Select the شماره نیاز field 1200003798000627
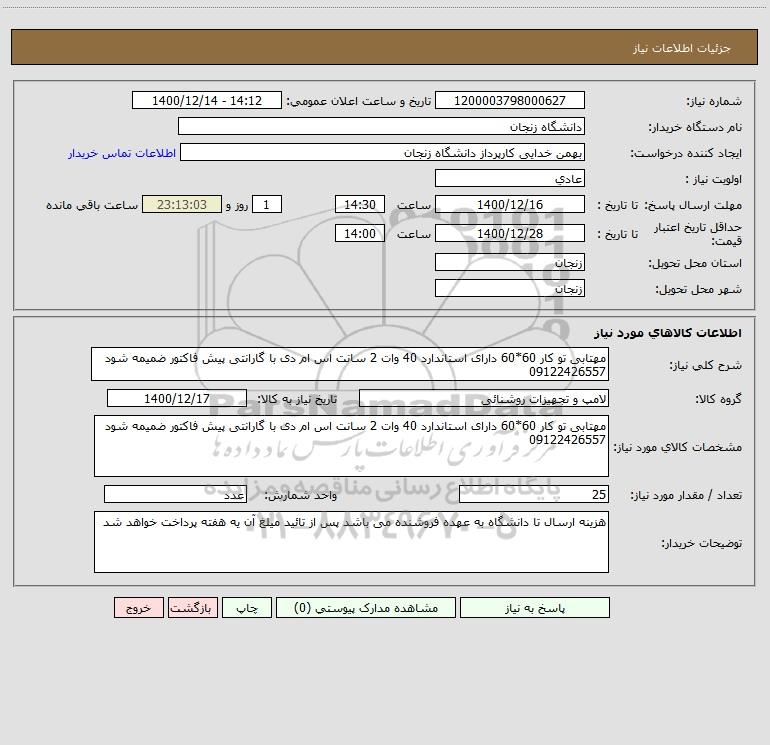Image resolution: width=770 pixels, height=745 pixels. point(510,100)
